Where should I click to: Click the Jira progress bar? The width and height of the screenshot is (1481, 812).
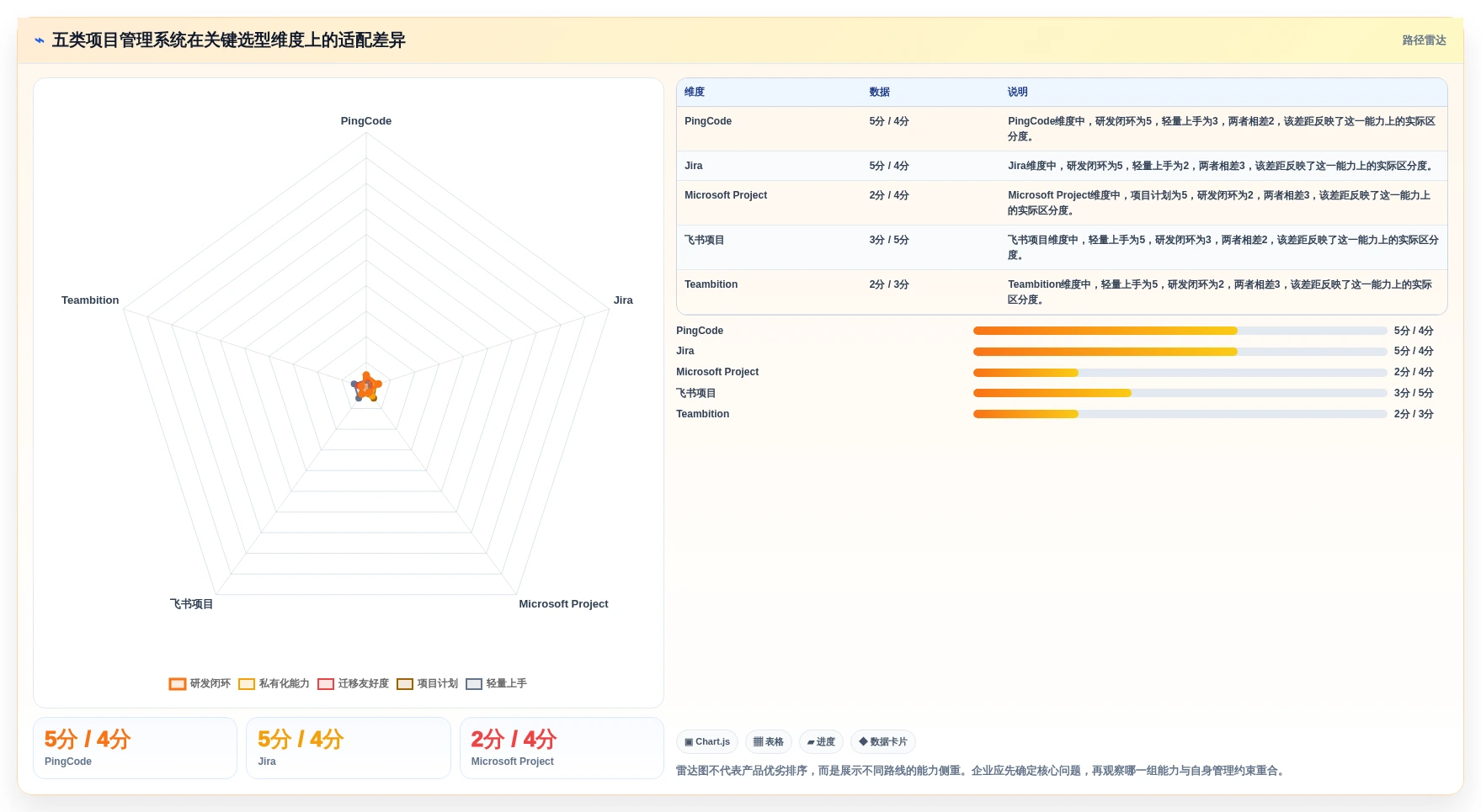(x=1180, y=352)
